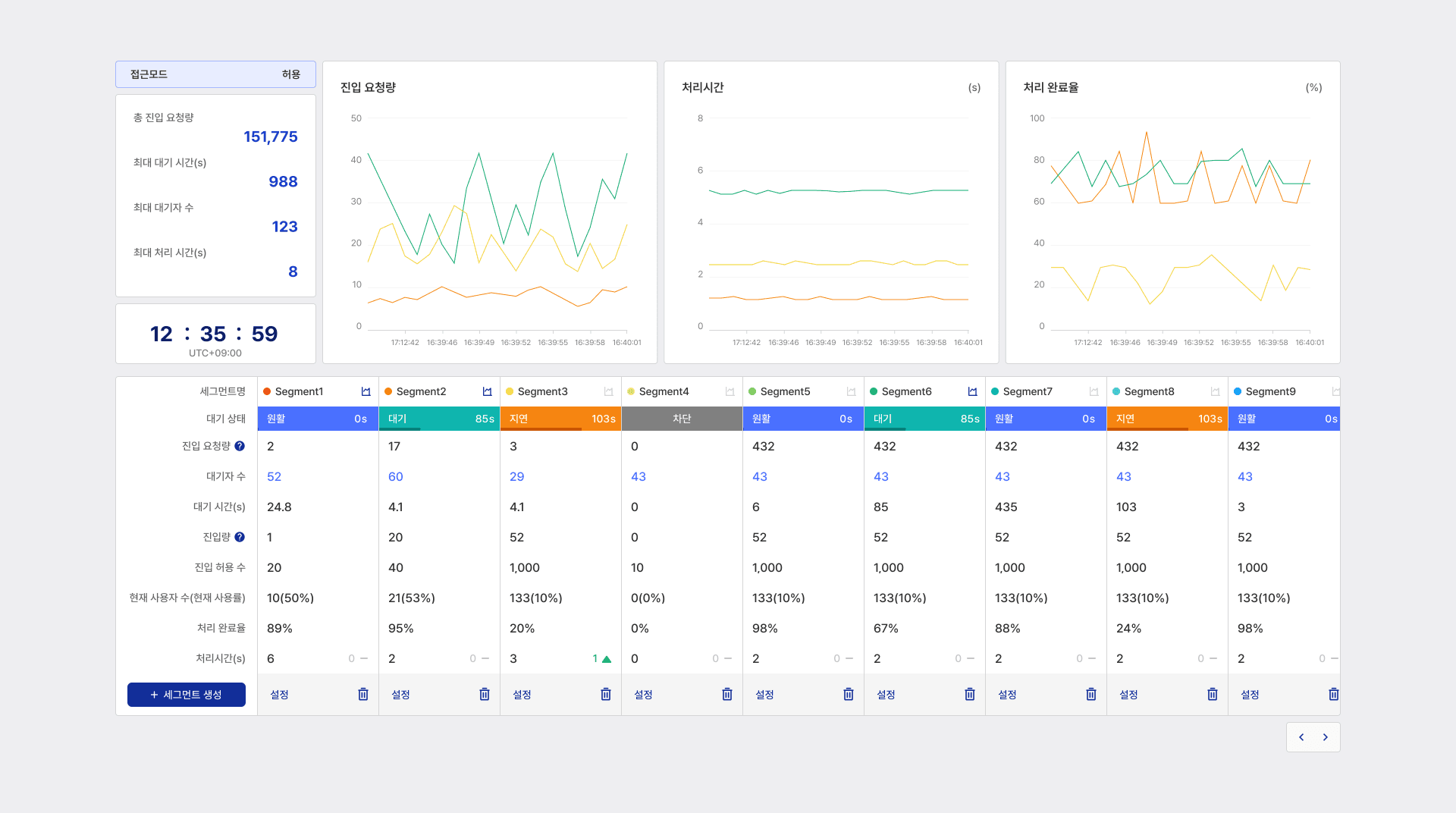Enable chart icon for Segment3
Image resolution: width=1456 pixels, height=813 pixels.
[608, 392]
